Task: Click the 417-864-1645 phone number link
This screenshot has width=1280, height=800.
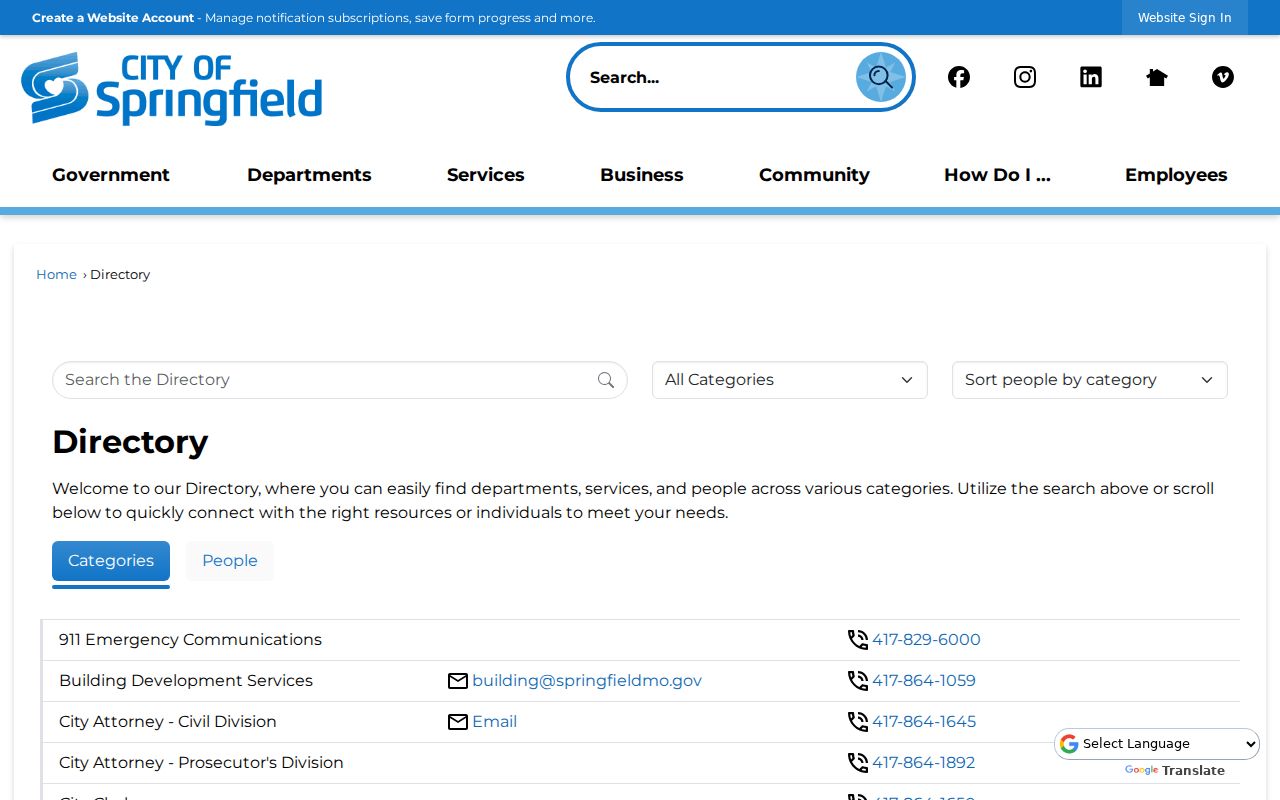Action: [x=924, y=722]
